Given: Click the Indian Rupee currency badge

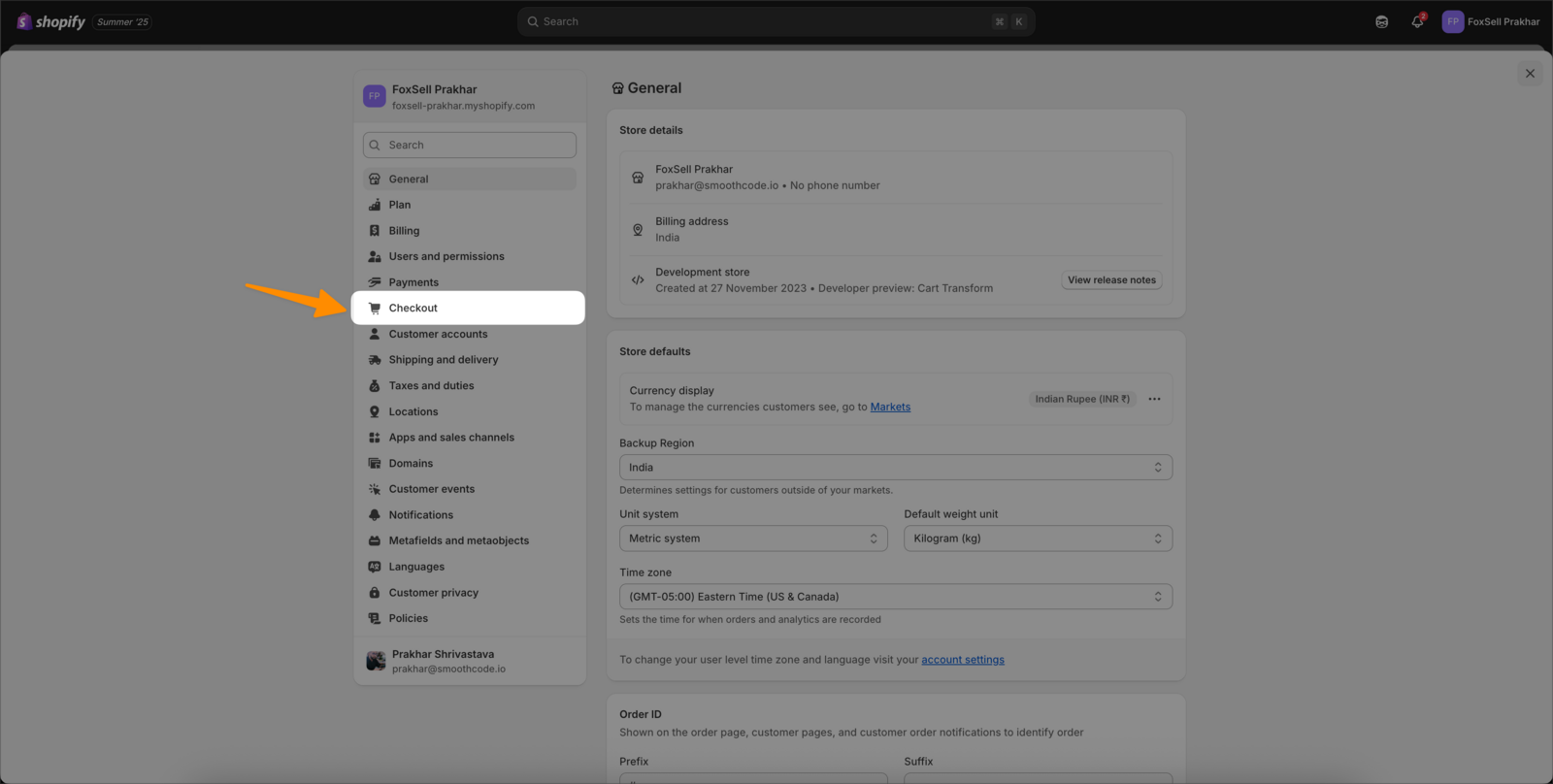Looking at the screenshot, I should [x=1082, y=399].
